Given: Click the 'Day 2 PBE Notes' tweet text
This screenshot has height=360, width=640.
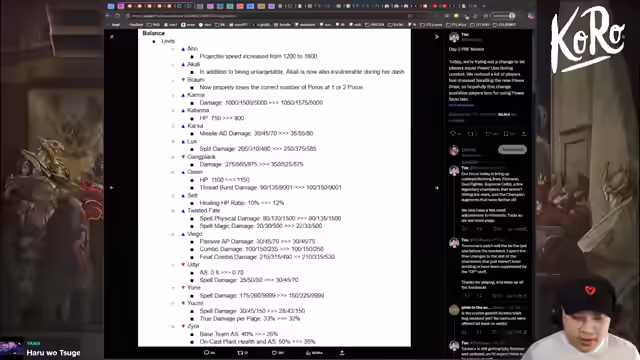Looking at the screenshot, I should pos(466,49).
